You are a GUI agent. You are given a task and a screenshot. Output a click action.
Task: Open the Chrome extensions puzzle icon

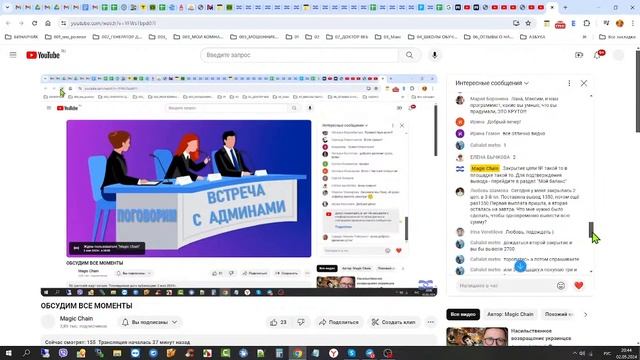587,23
